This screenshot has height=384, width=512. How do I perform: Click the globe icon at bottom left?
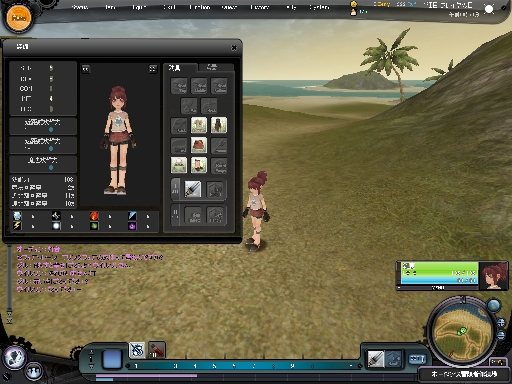[x=15, y=358]
